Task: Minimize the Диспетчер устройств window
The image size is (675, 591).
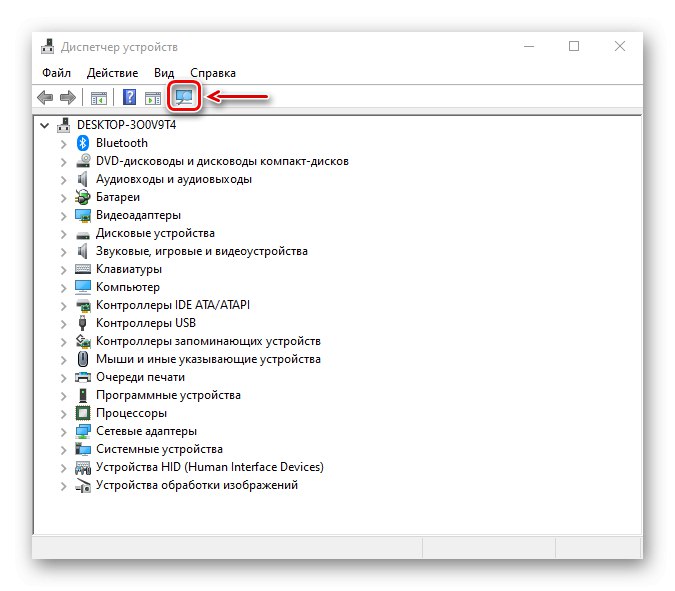Action: click(x=529, y=46)
